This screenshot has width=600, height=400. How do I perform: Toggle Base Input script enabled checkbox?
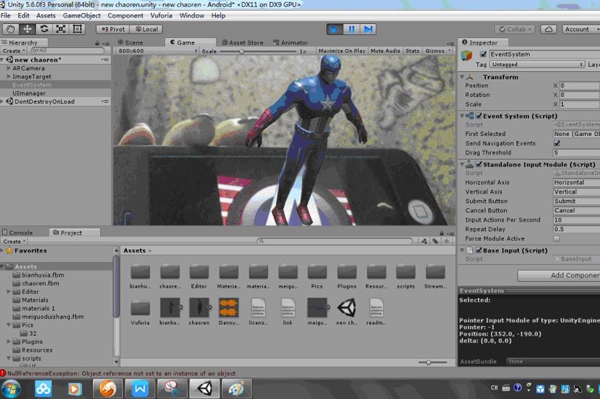pos(478,250)
